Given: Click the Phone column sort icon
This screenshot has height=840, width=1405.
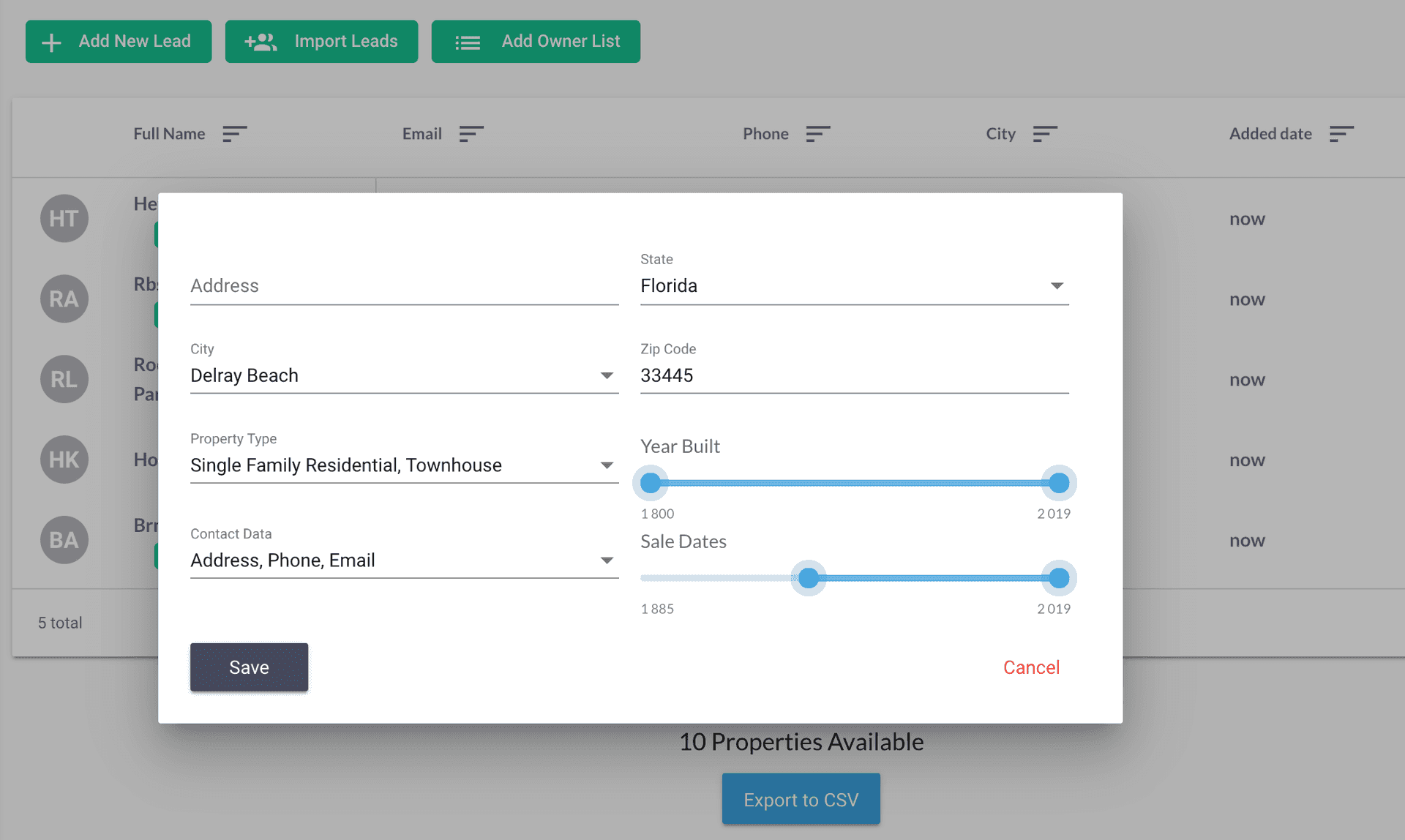Looking at the screenshot, I should [x=817, y=134].
